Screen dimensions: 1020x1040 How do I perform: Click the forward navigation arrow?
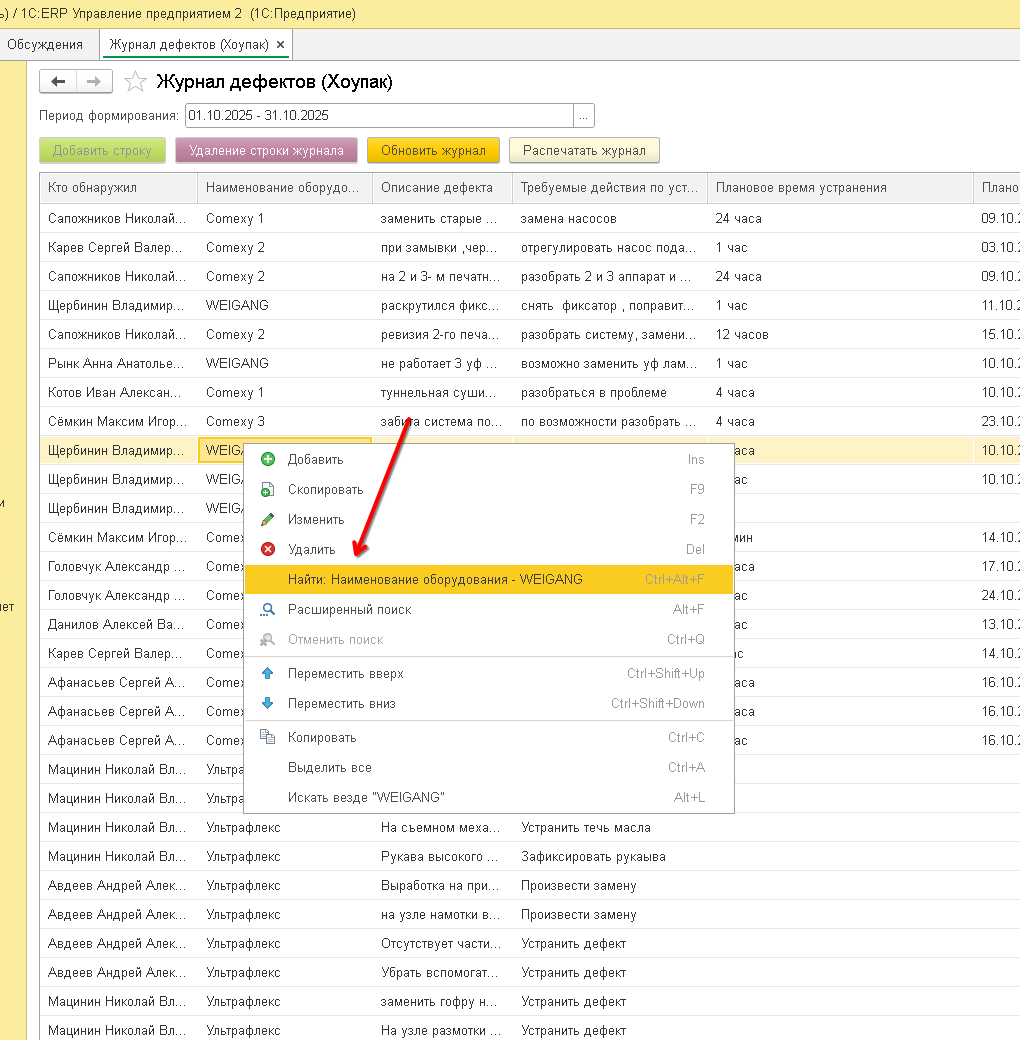pos(93,82)
